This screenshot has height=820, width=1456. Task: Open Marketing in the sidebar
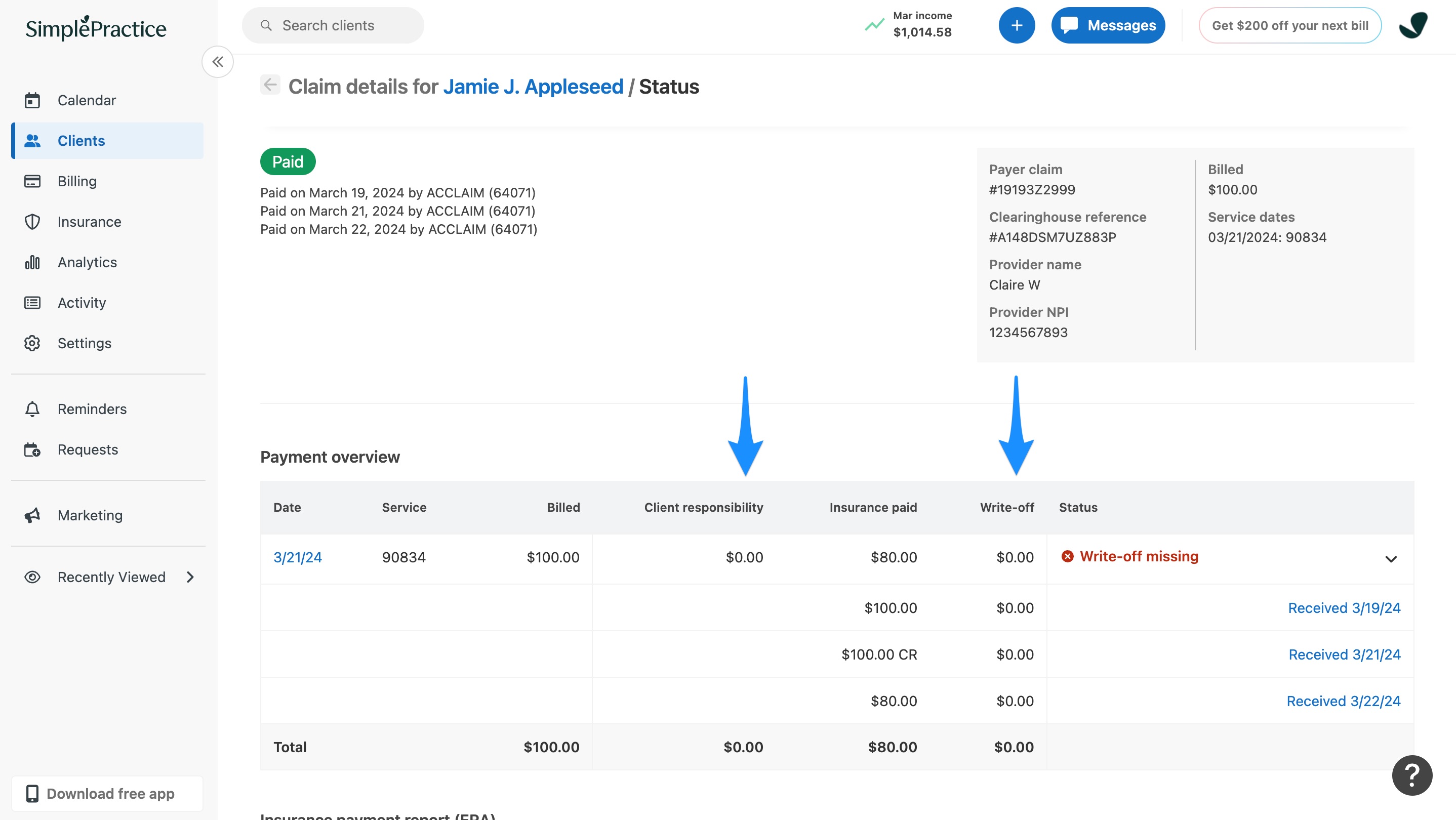tap(107, 515)
